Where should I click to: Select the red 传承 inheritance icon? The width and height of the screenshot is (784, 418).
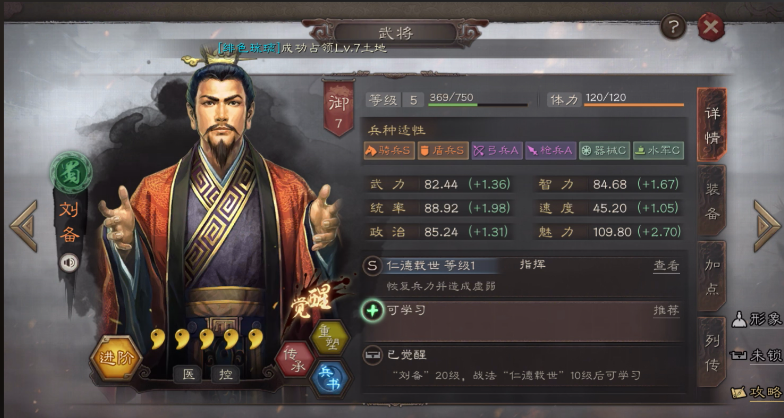[294, 360]
